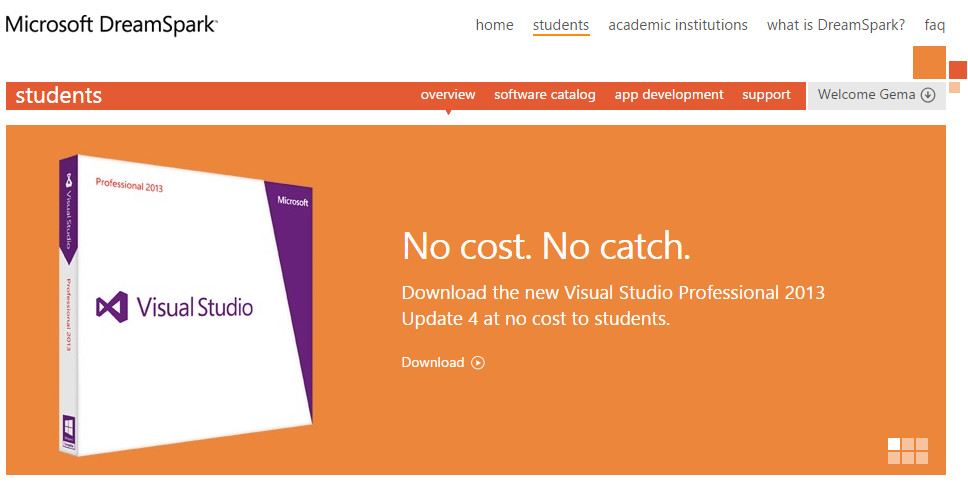
Task: Expand the Welcome Gema account menu
Action: [877, 95]
